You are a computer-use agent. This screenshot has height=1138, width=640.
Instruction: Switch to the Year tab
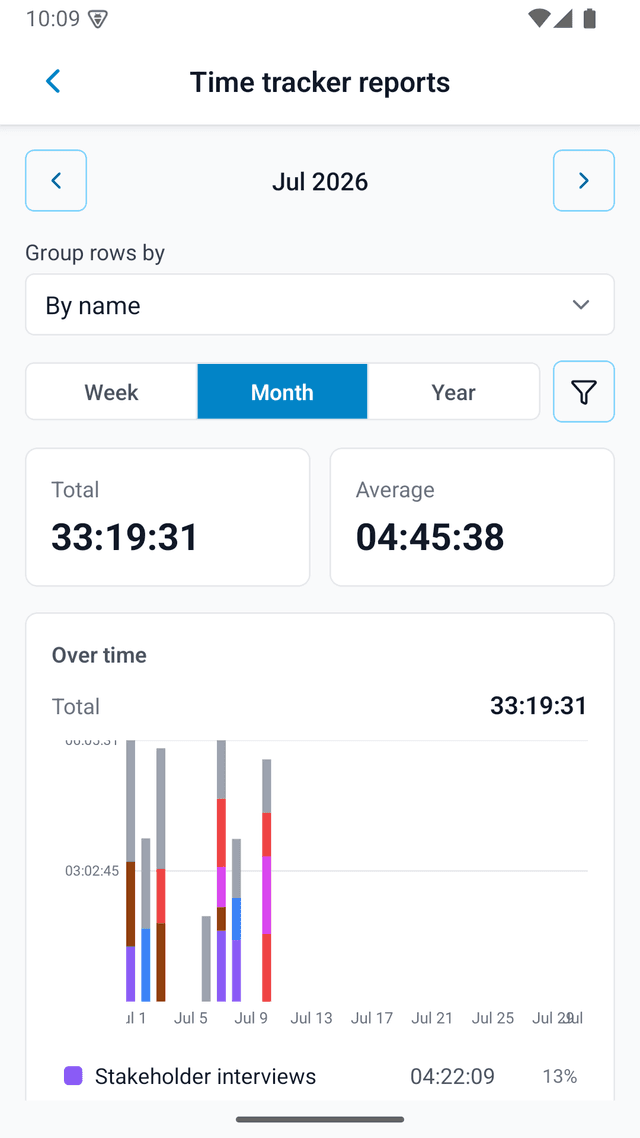click(x=454, y=392)
